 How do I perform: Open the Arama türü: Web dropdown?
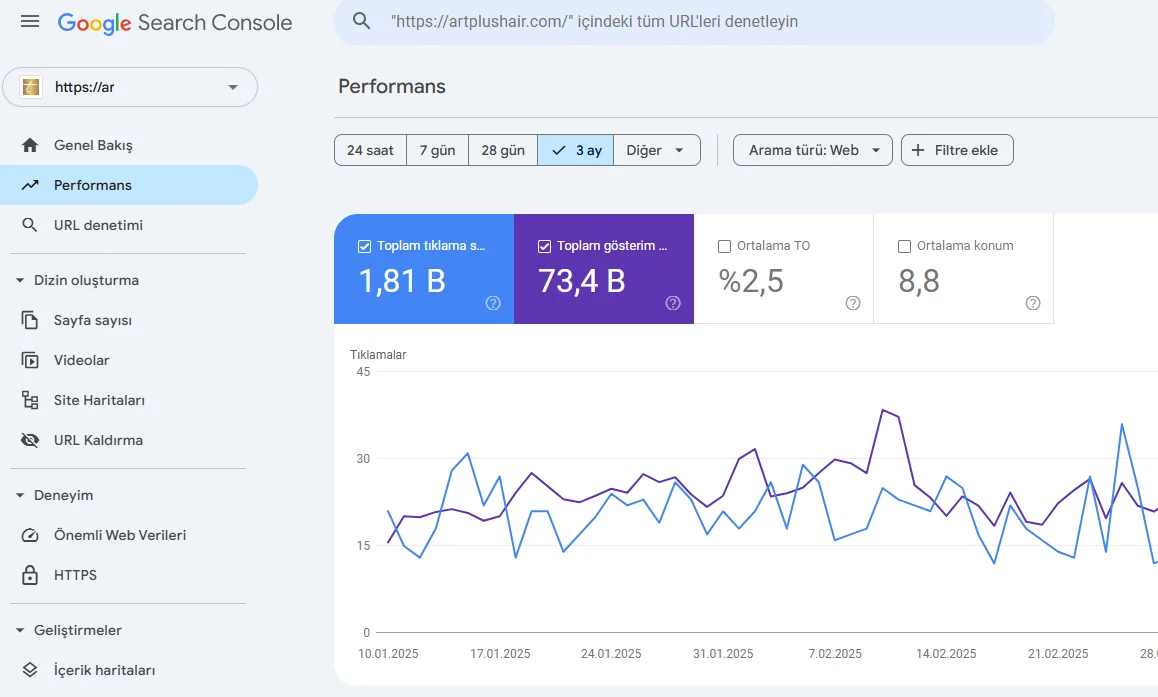pyautogui.click(x=812, y=150)
